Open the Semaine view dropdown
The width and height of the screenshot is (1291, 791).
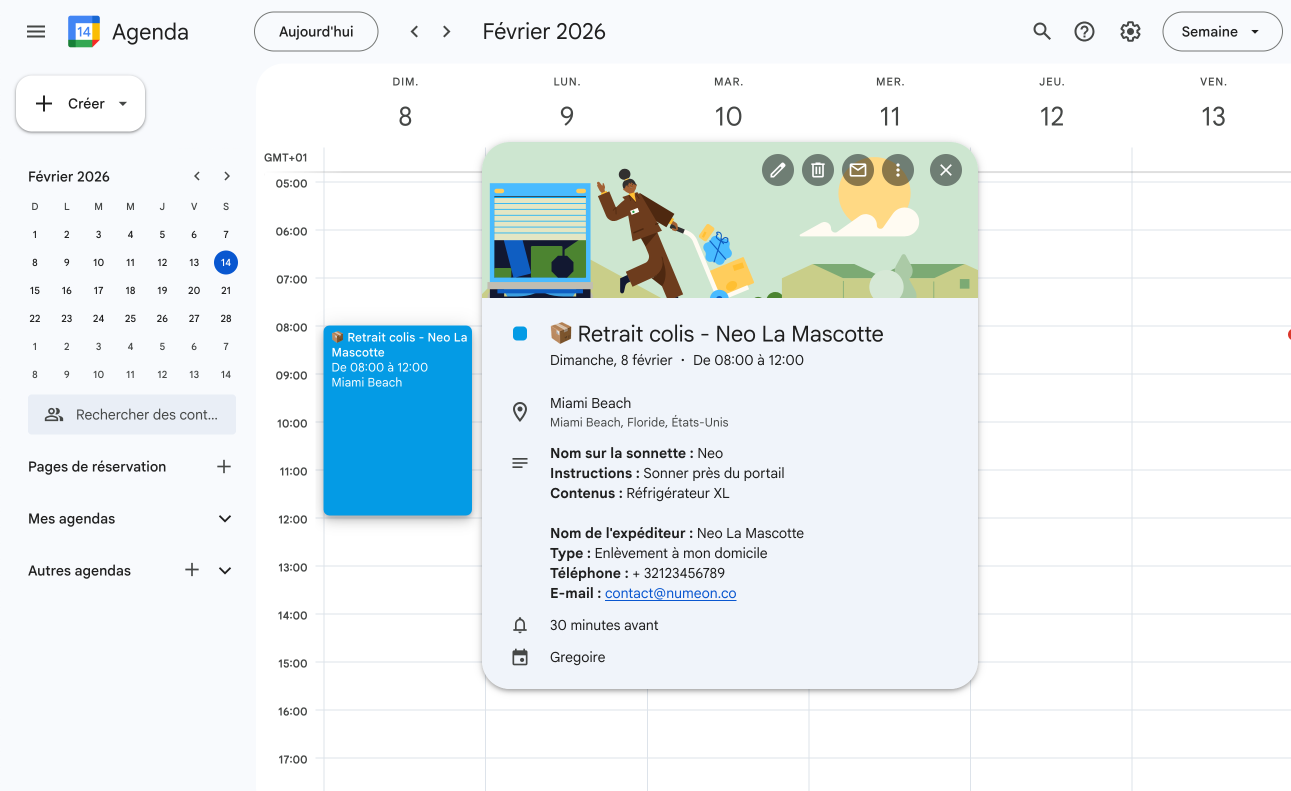click(x=1222, y=32)
